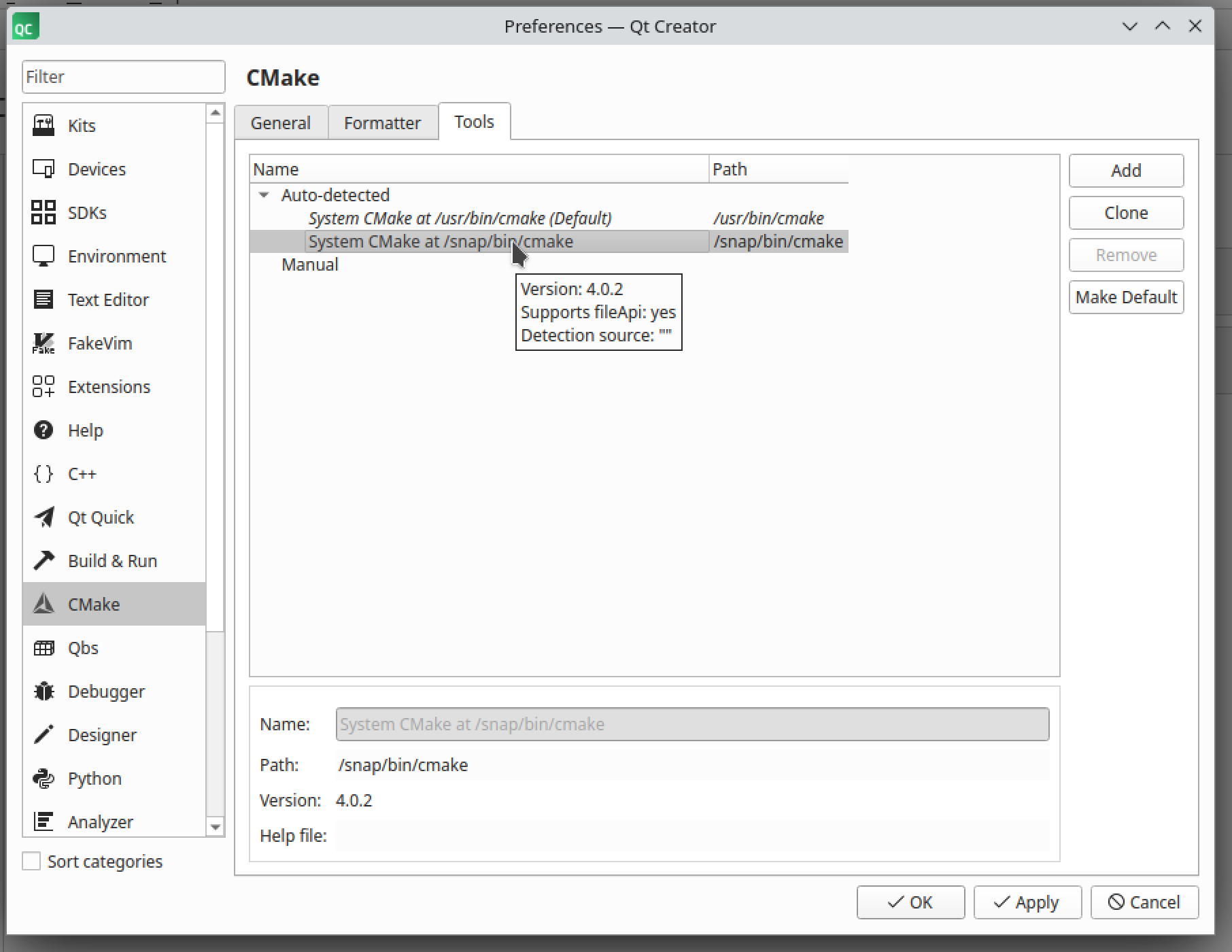1232x952 pixels.
Task: Select the Manual tree group
Action: click(x=309, y=265)
